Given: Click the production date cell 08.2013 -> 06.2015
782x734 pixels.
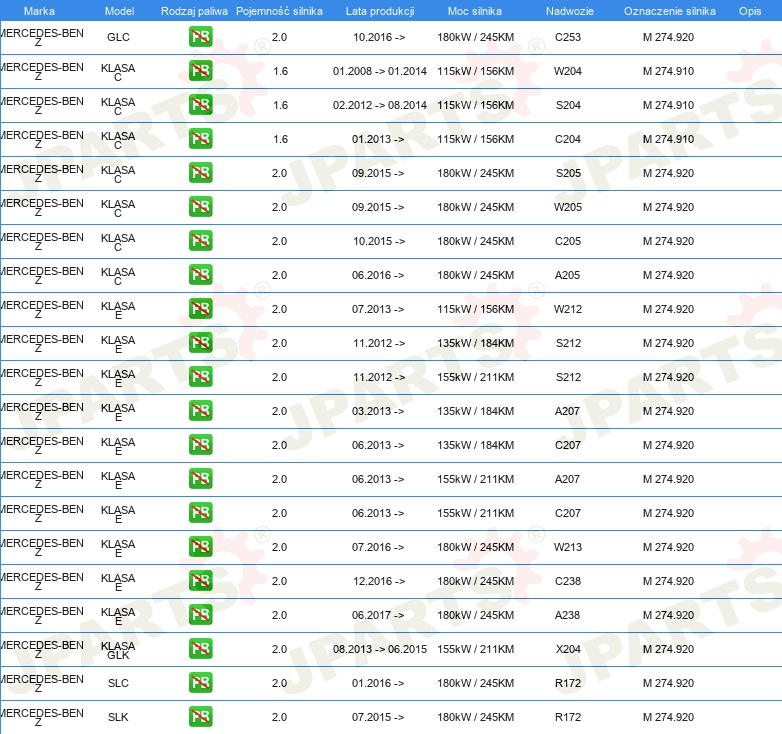Looking at the screenshot, I should [x=379, y=650].
